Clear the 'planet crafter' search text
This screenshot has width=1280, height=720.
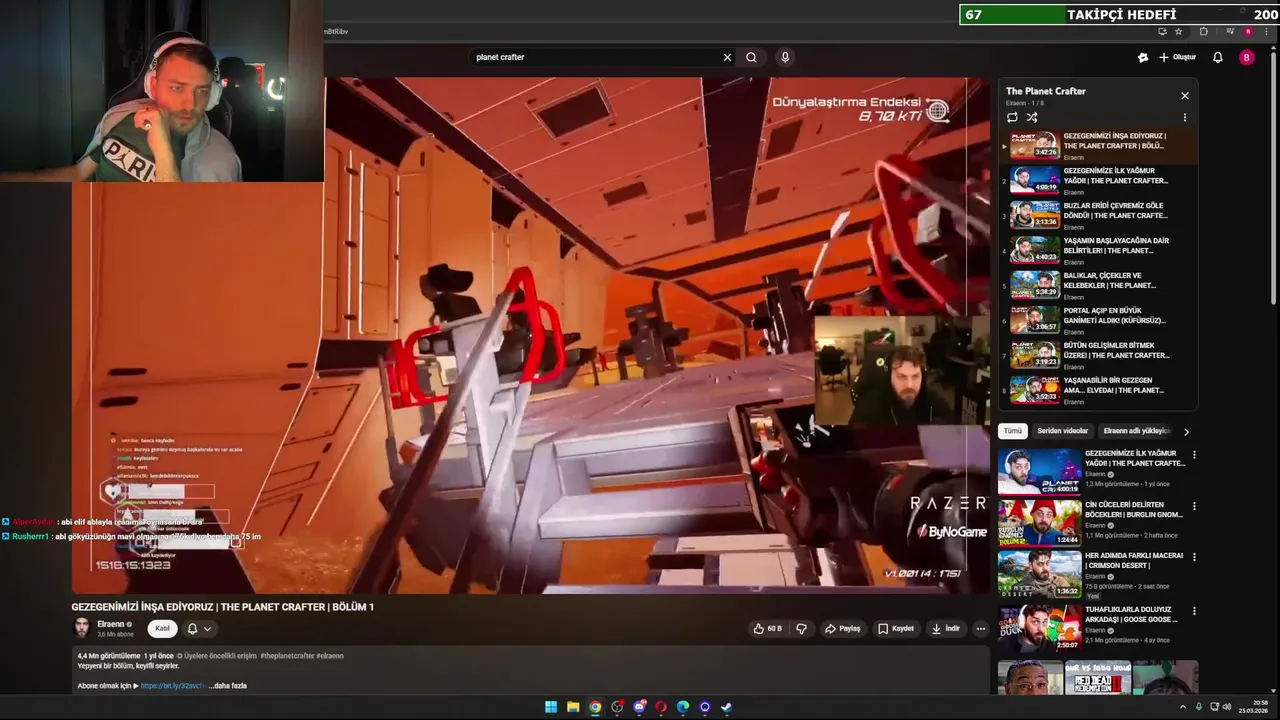[x=727, y=57]
